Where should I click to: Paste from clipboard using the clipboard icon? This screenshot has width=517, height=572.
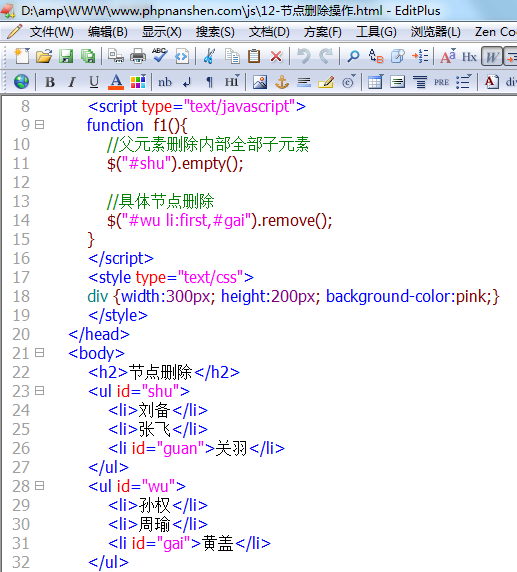click(x=254, y=57)
